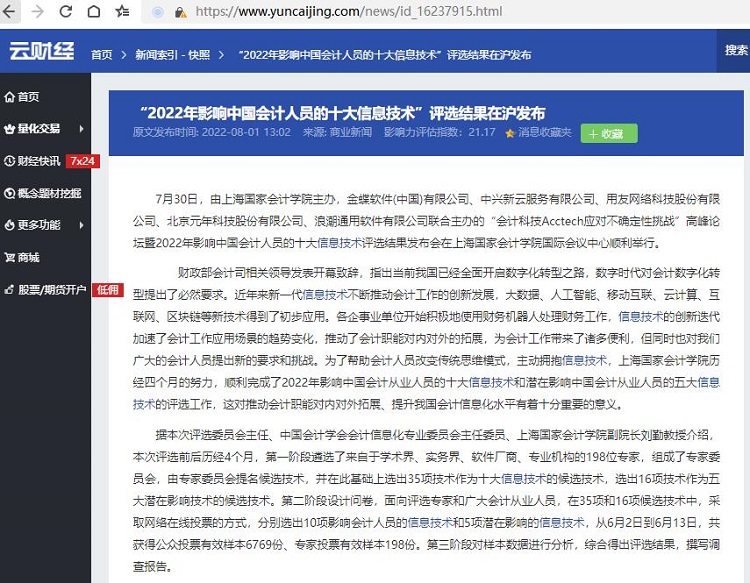Viewport: 750px width, 583px height.
Task: Open 股票/期货开户 sidebar item
Action: point(50,290)
